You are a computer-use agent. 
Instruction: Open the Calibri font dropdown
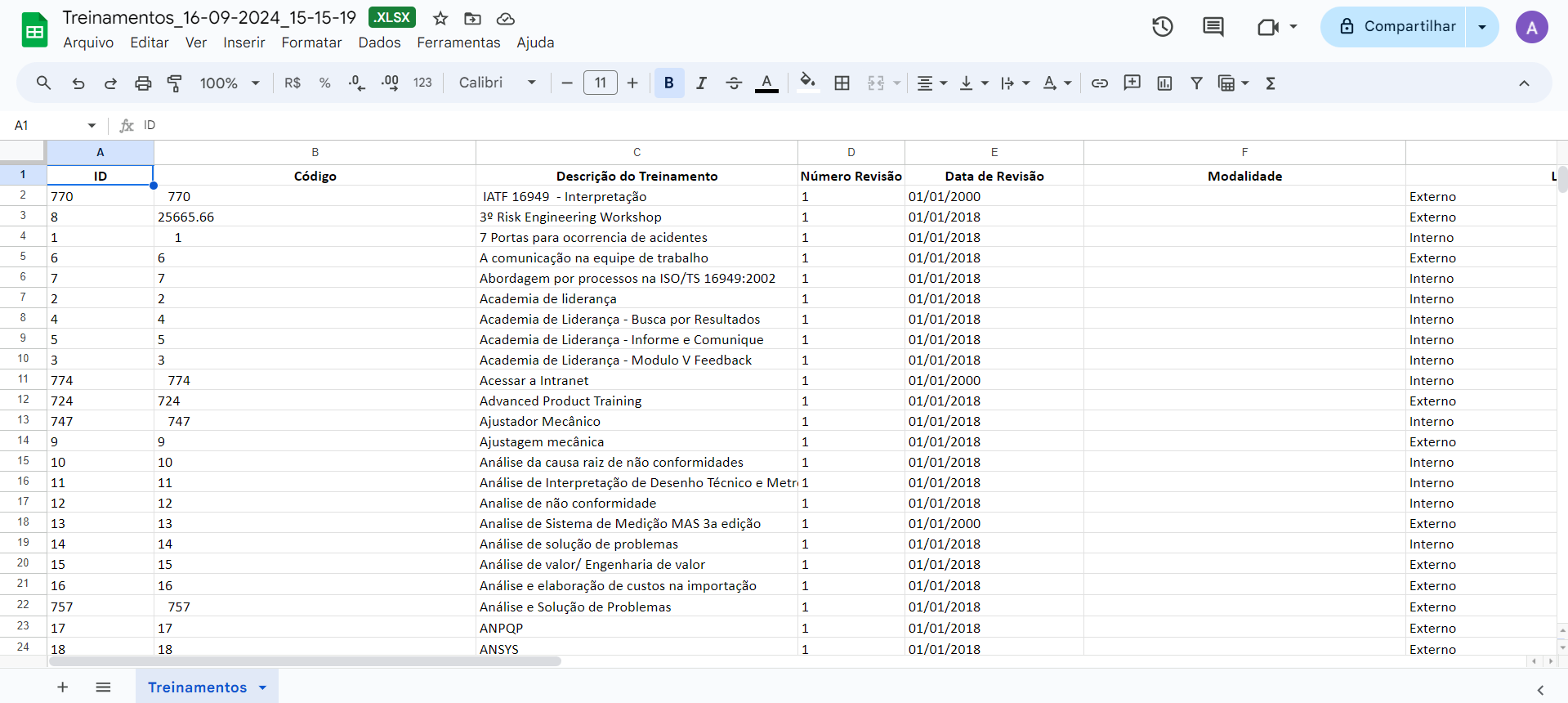click(498, 83)
